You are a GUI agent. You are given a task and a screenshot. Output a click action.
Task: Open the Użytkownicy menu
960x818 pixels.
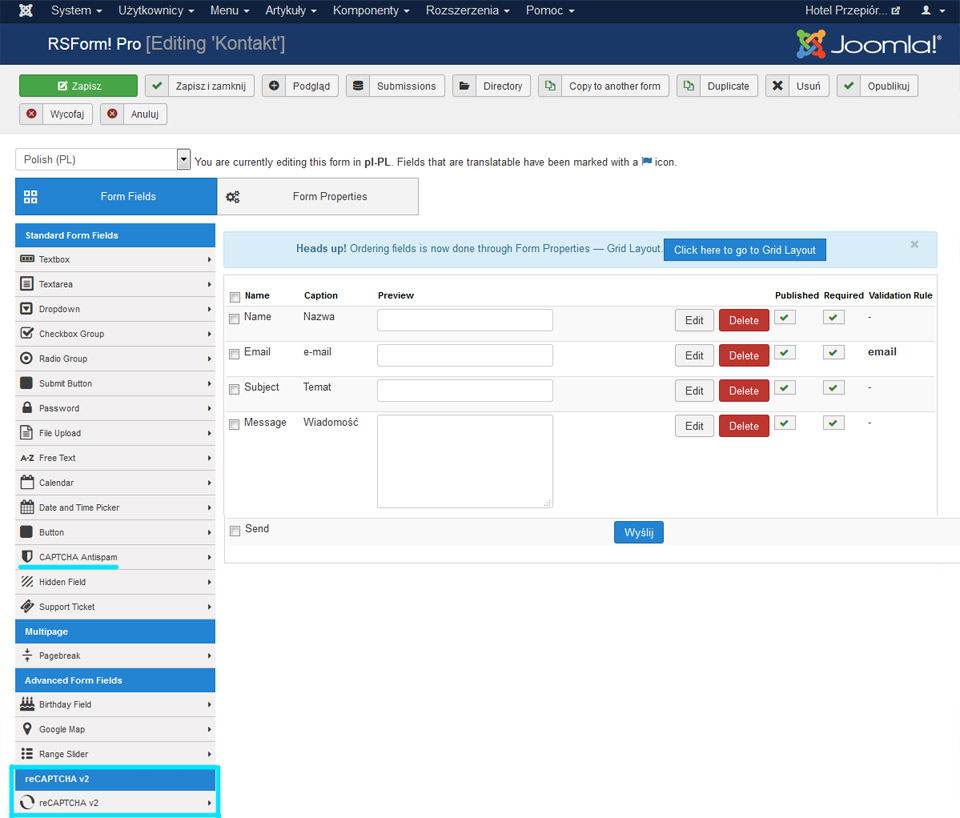click(x=156, y=10)
